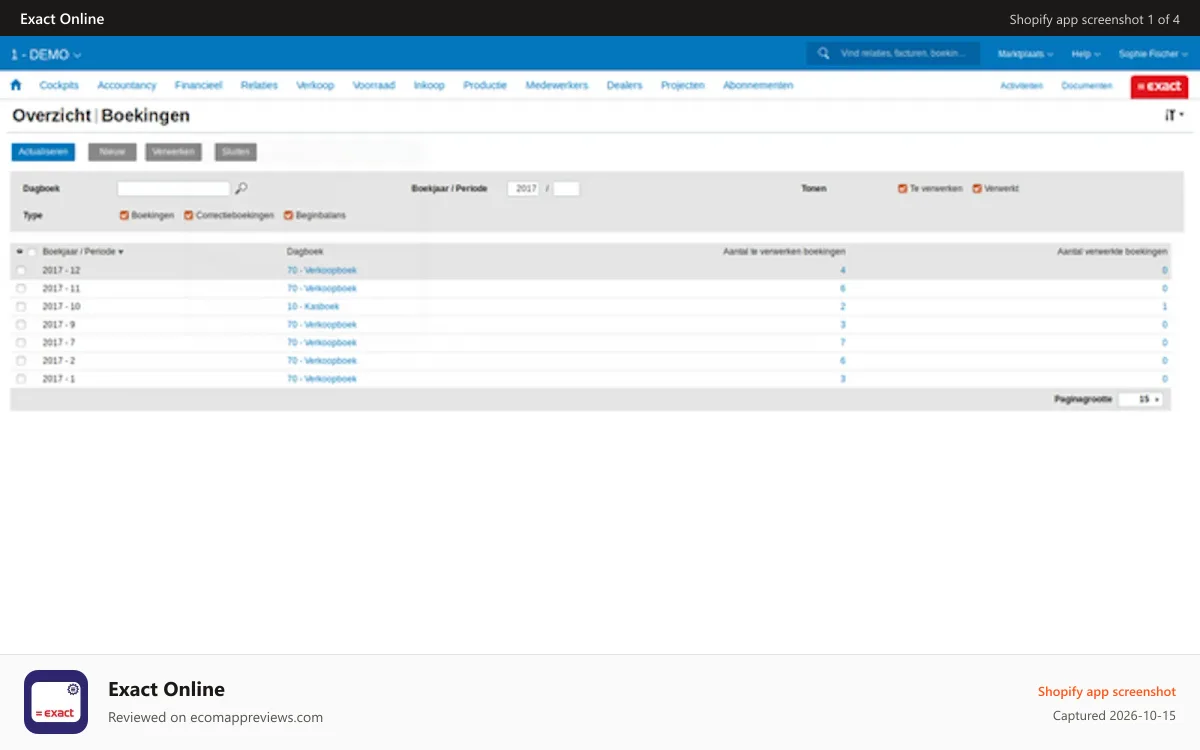Screen dimensions: 1200x750
Task: Select the checkbox for row 2017 - 12
Action: point(21,271)
